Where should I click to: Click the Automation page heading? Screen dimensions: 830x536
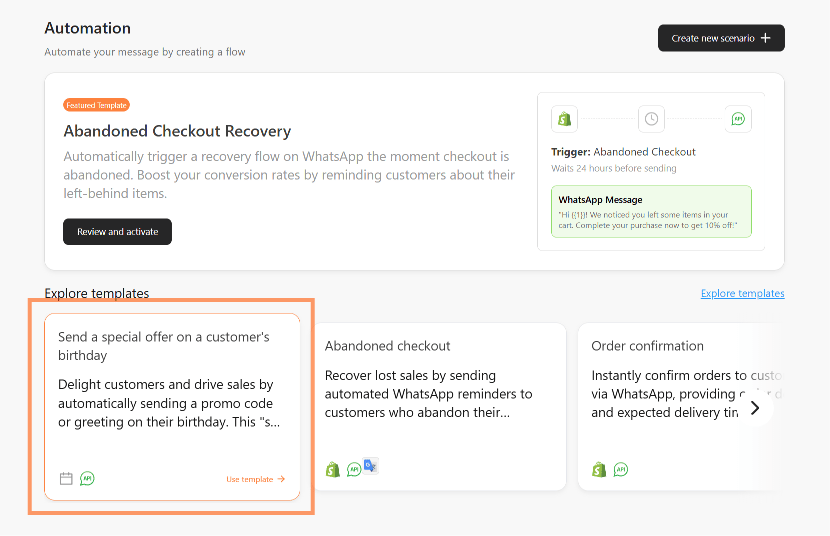point(87,28)
